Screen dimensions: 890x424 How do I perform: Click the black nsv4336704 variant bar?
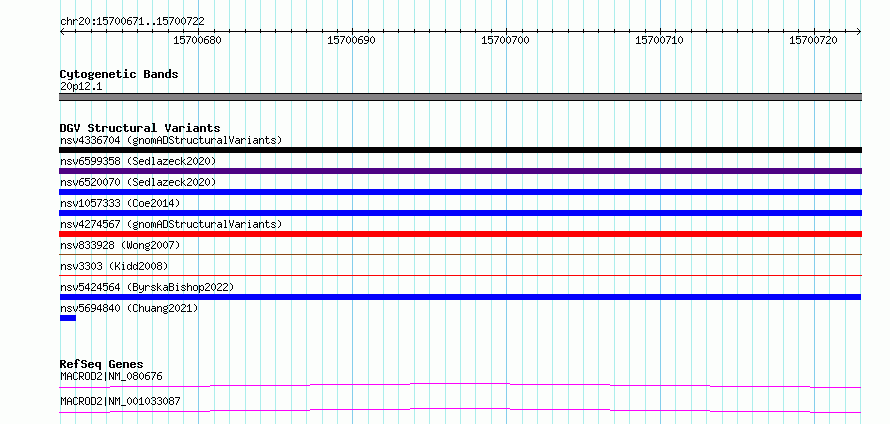click(x=460, y=150)
